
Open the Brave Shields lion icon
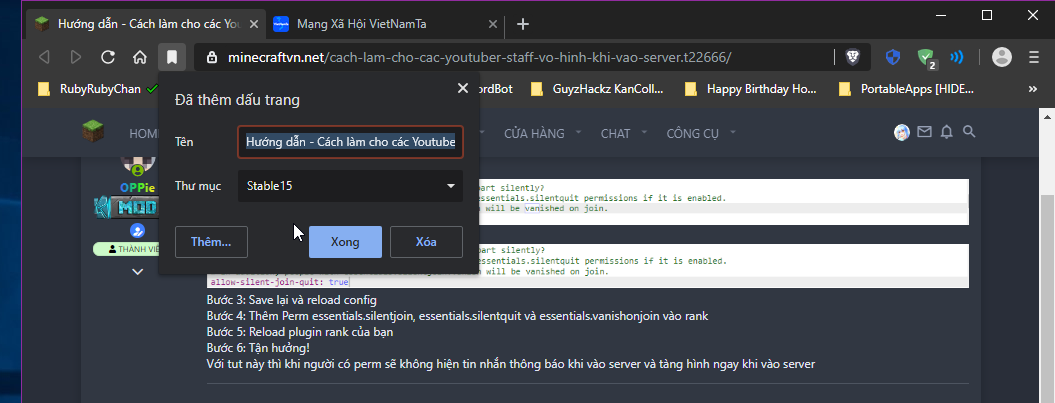pyautogui.click(x=852, y=57)
